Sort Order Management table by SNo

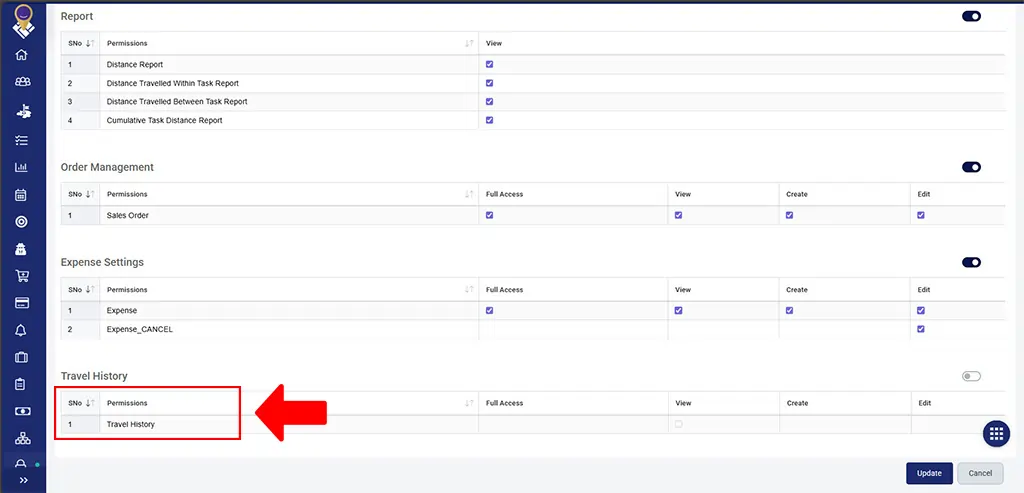[90, 194]
